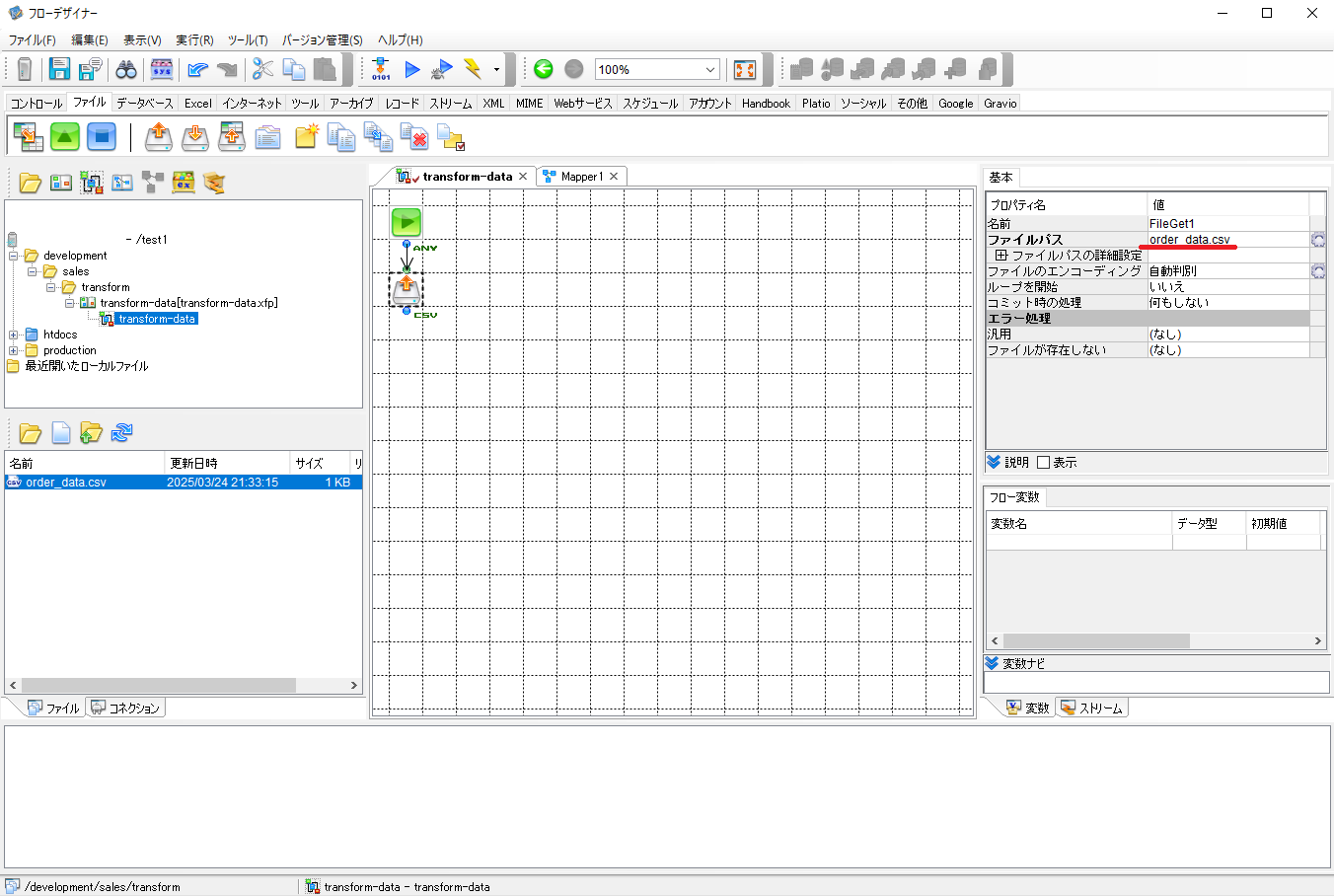
Task: Select 最近開いたローカルファイル in the tree
Action: tap(86, 366)
